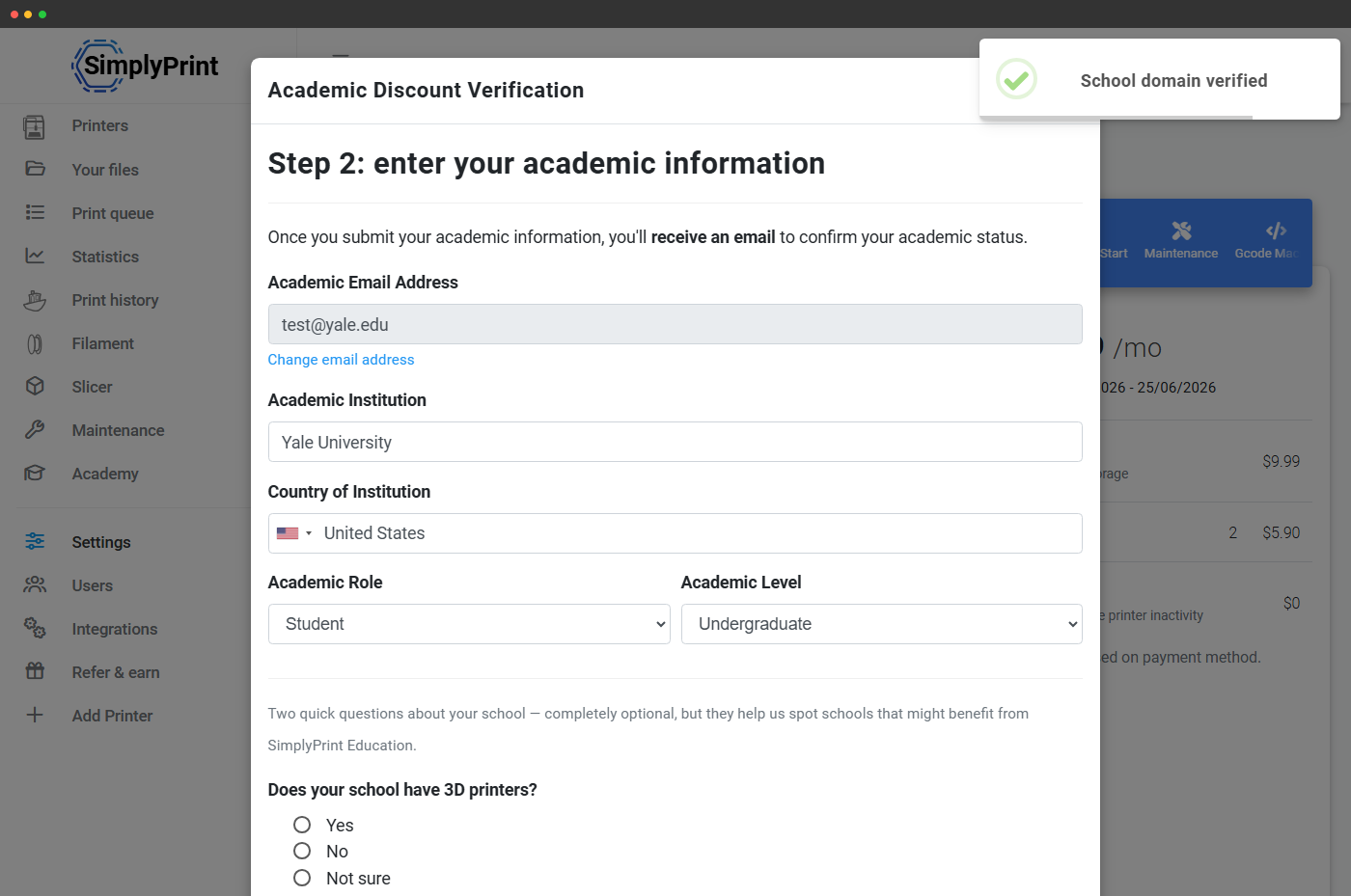Click the Maintenance label in sidebar
Screen dimensions: 1351x896
118,430
